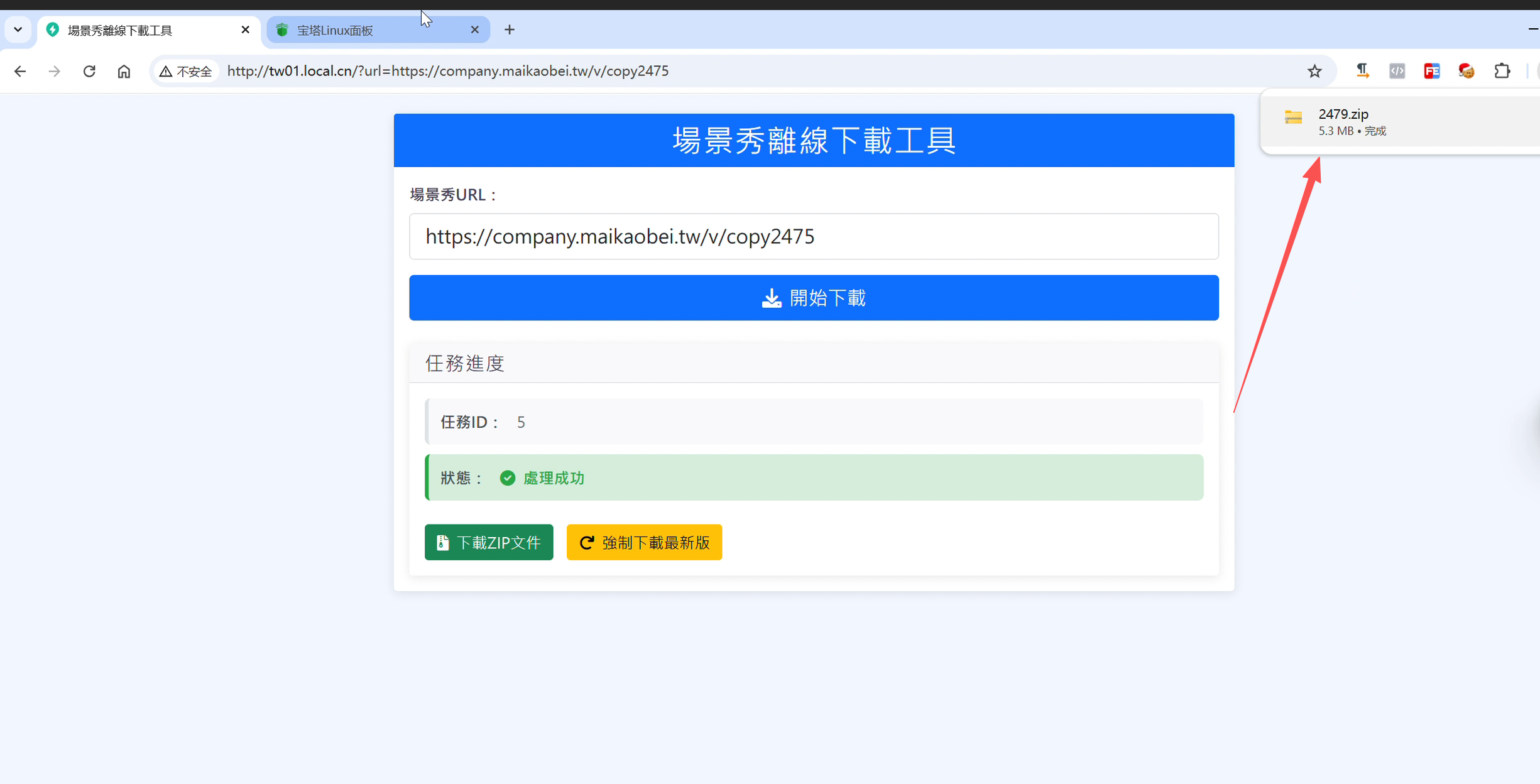
Task: Open the FE extension icon
Action: click(1431, 71)
